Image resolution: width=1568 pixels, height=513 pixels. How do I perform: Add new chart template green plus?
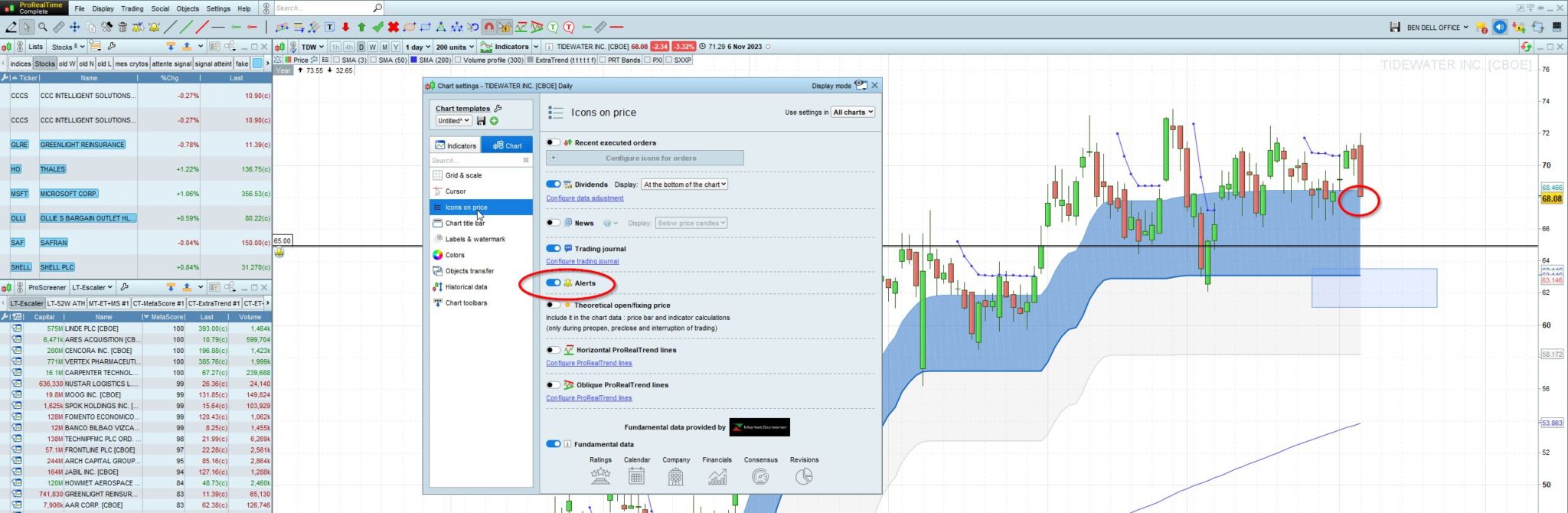point(494,121)
